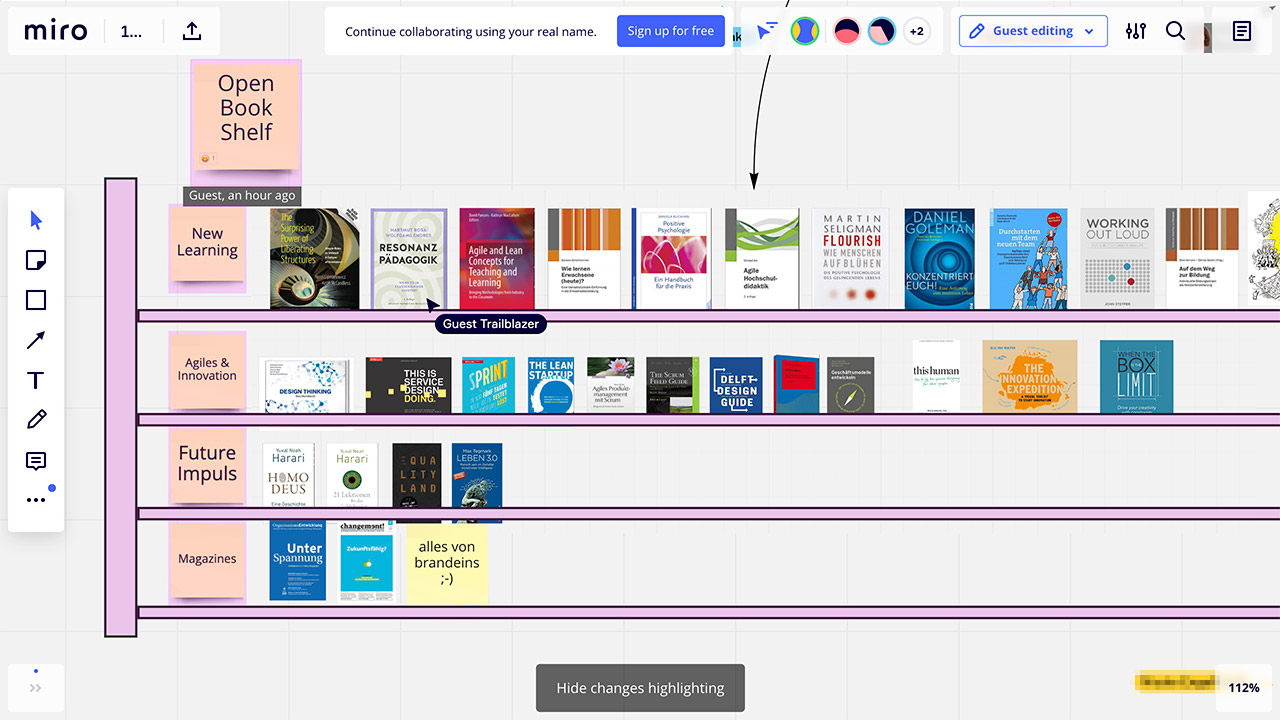Select the Text tool
The width and height of the screenshot is (1280, 720).
click(x=36, y=380)
